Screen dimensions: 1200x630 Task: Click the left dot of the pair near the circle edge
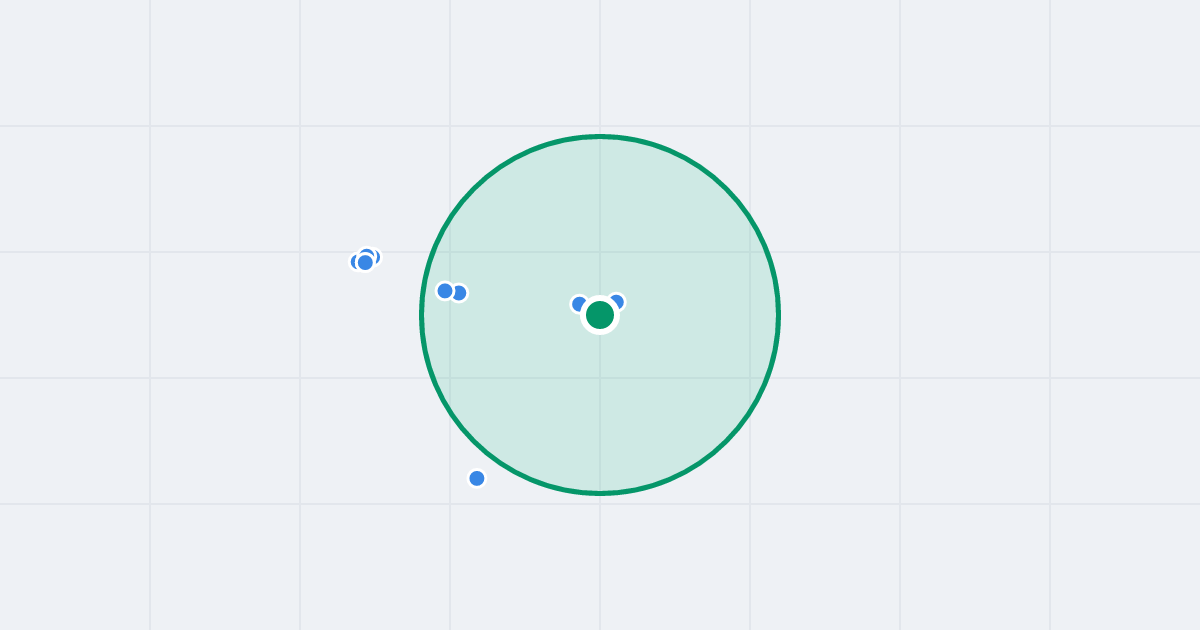tap(445, 291)
